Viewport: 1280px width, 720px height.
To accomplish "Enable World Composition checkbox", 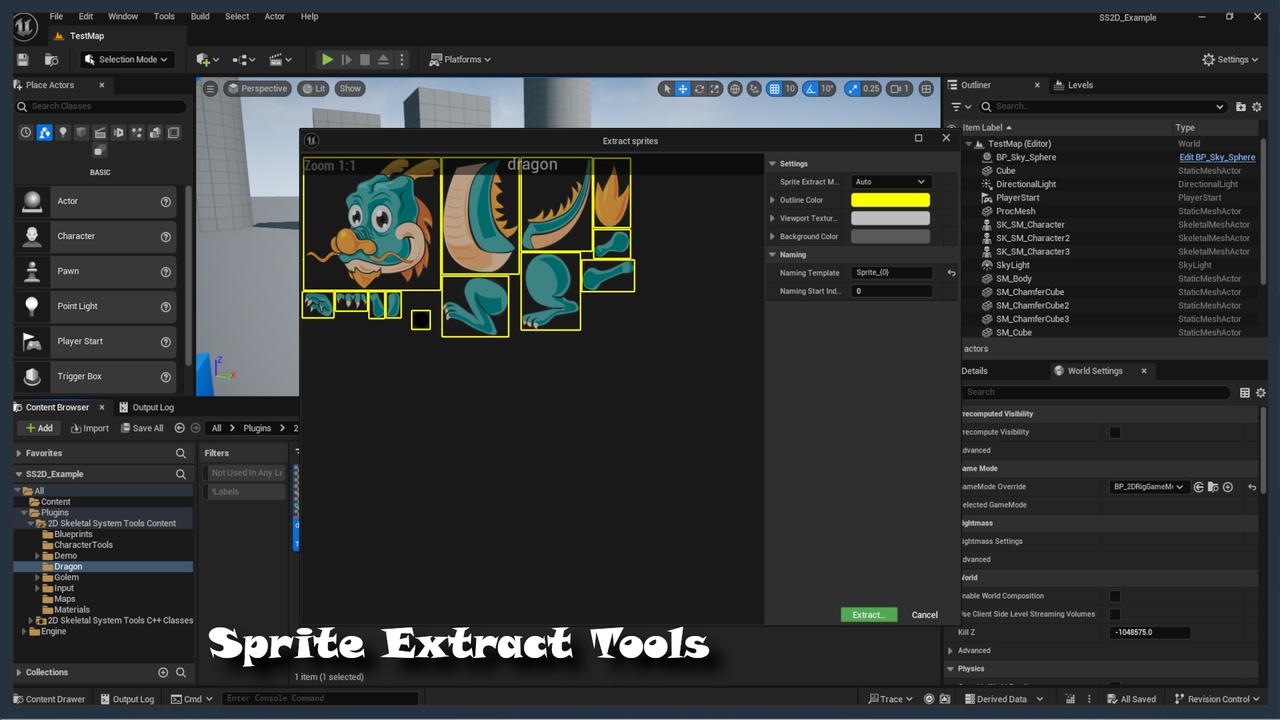I will point(1115,596).
